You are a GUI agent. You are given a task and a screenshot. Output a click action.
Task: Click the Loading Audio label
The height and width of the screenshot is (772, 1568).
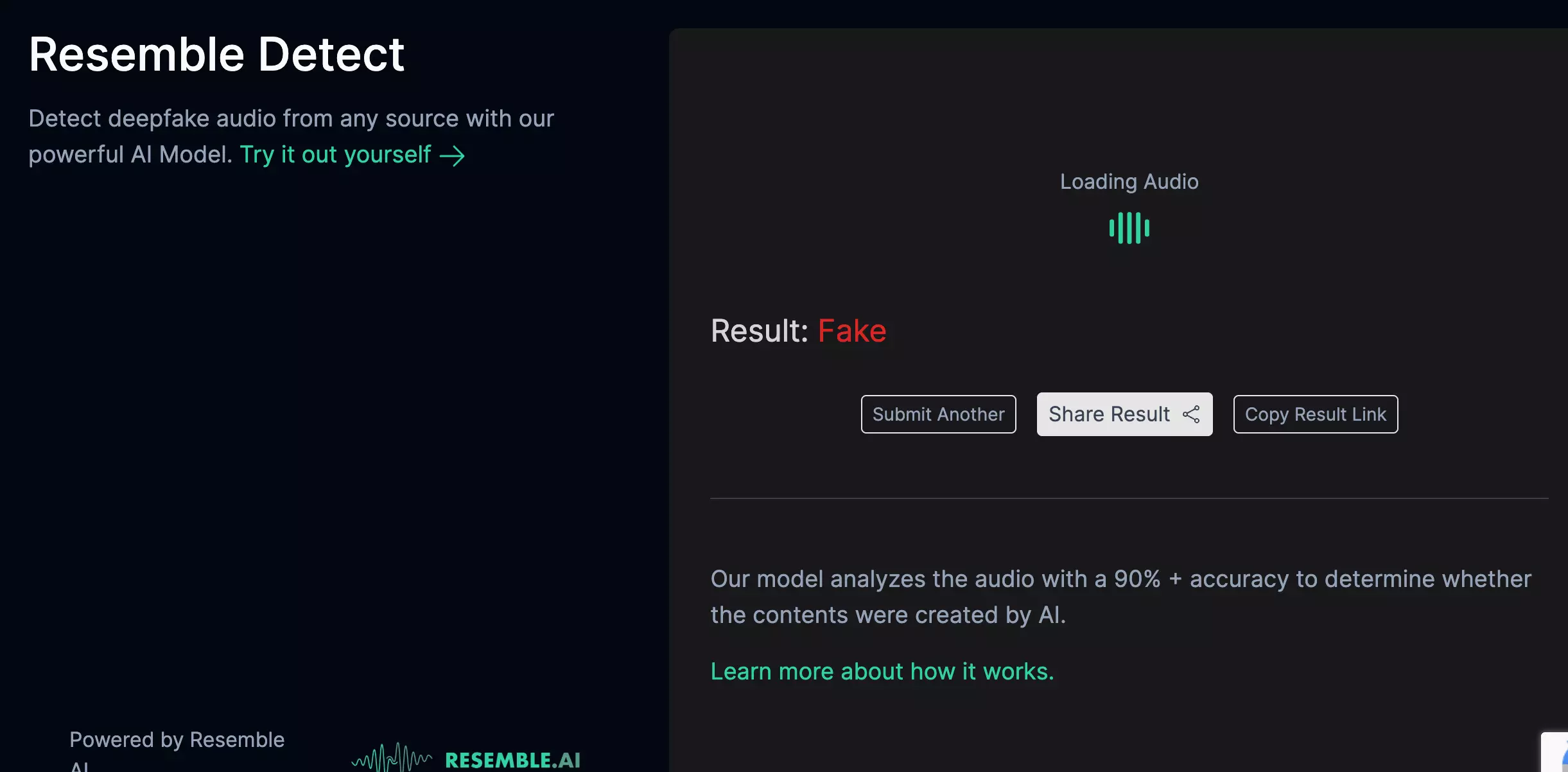point(1129,182)
